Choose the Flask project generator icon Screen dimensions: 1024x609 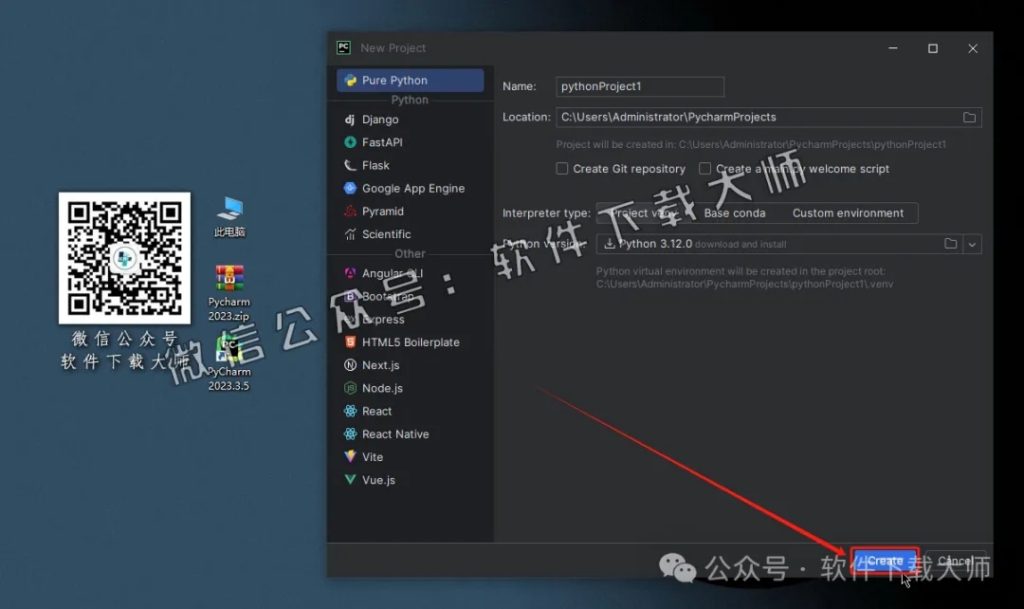[x=348, y=165]
